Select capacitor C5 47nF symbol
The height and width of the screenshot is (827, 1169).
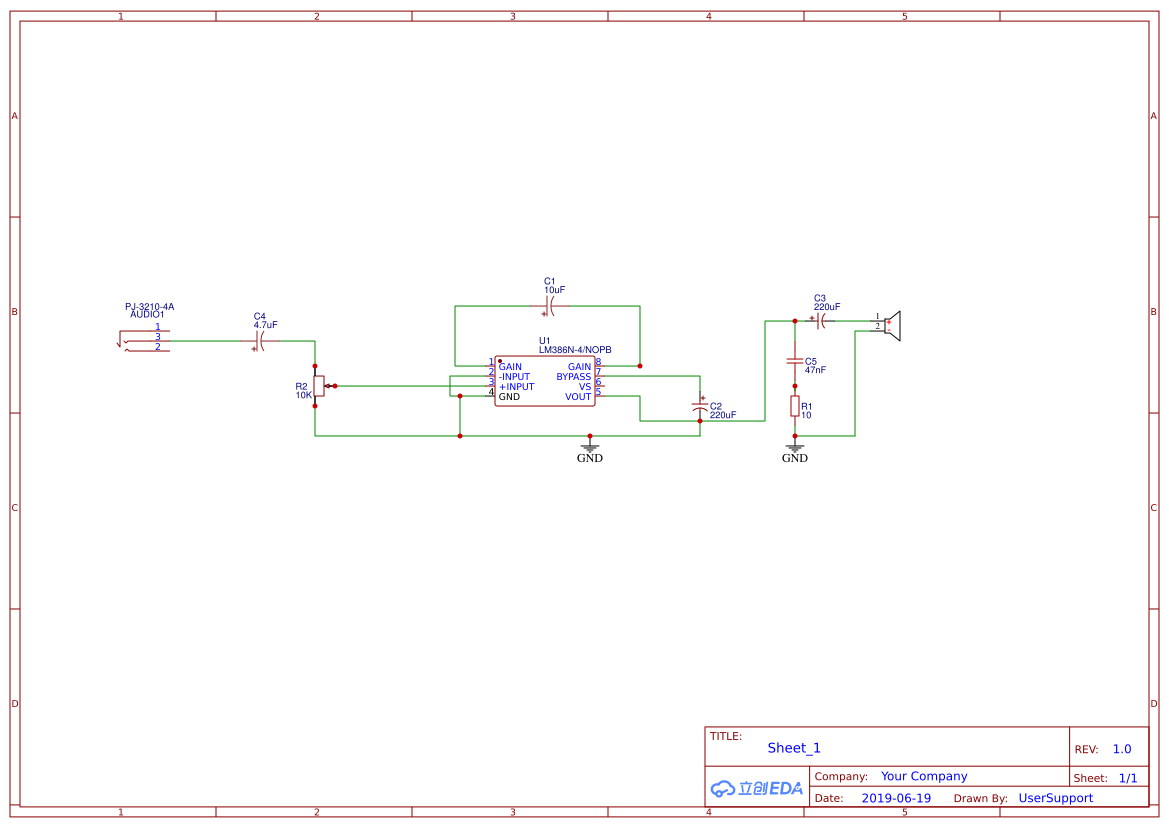795,362
